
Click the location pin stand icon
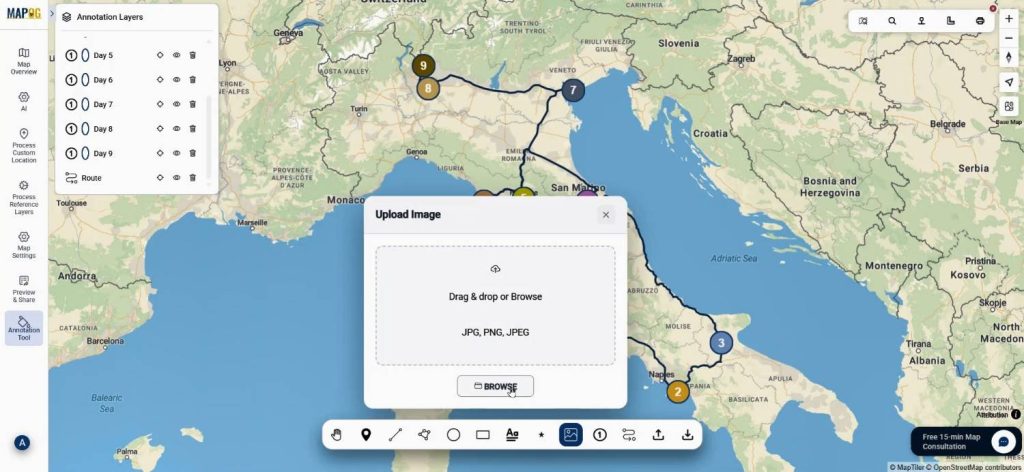coord(921,21)
